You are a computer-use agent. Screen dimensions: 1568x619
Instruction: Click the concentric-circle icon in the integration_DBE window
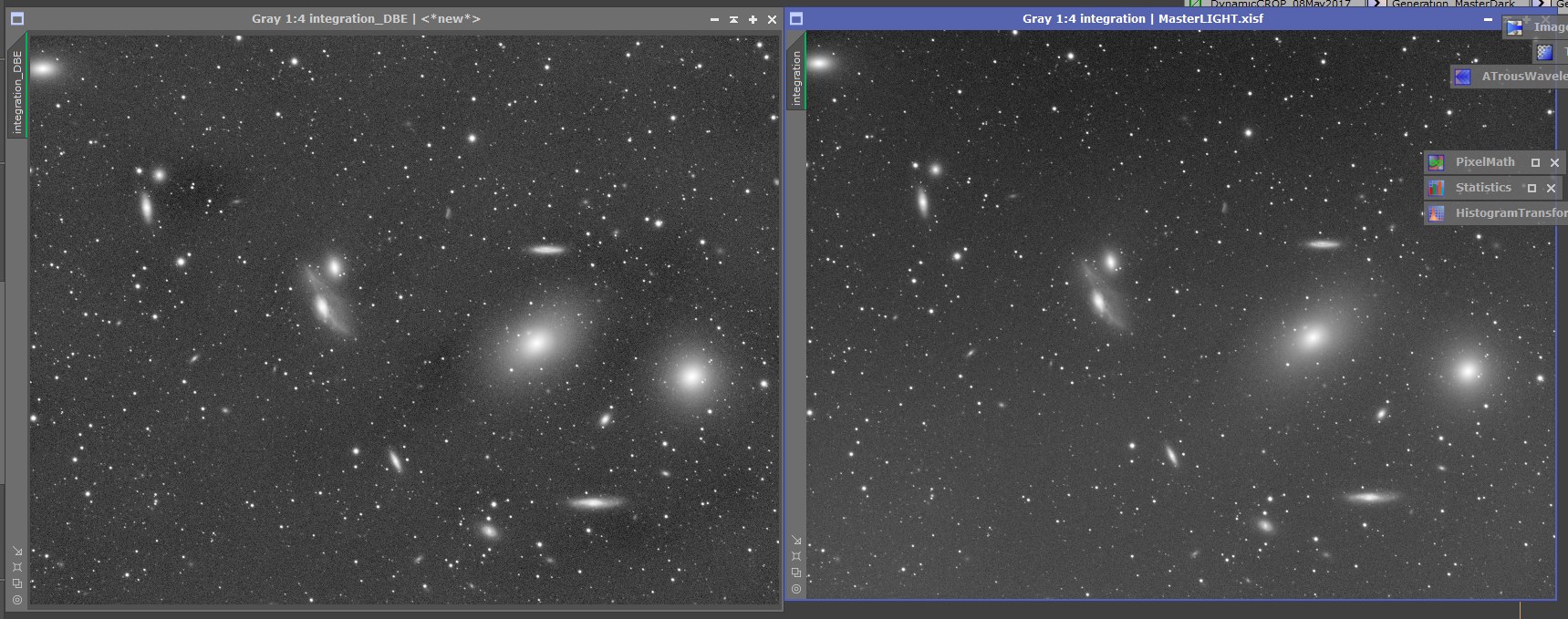17,600
